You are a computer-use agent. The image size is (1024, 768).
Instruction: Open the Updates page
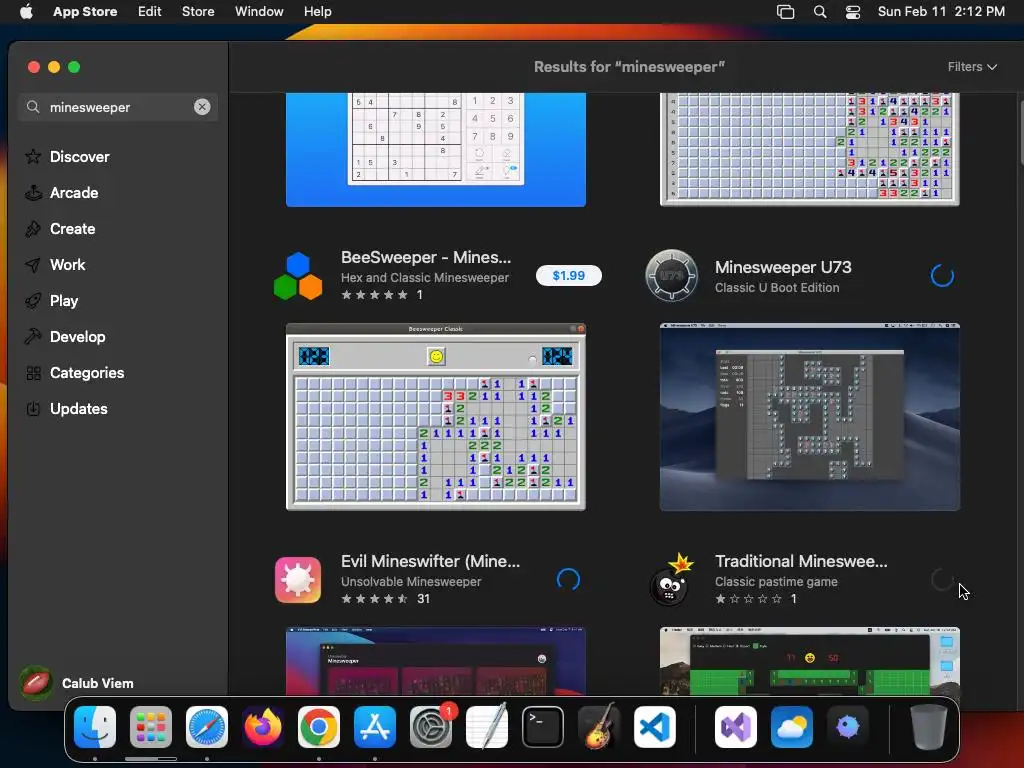point(78,408)
